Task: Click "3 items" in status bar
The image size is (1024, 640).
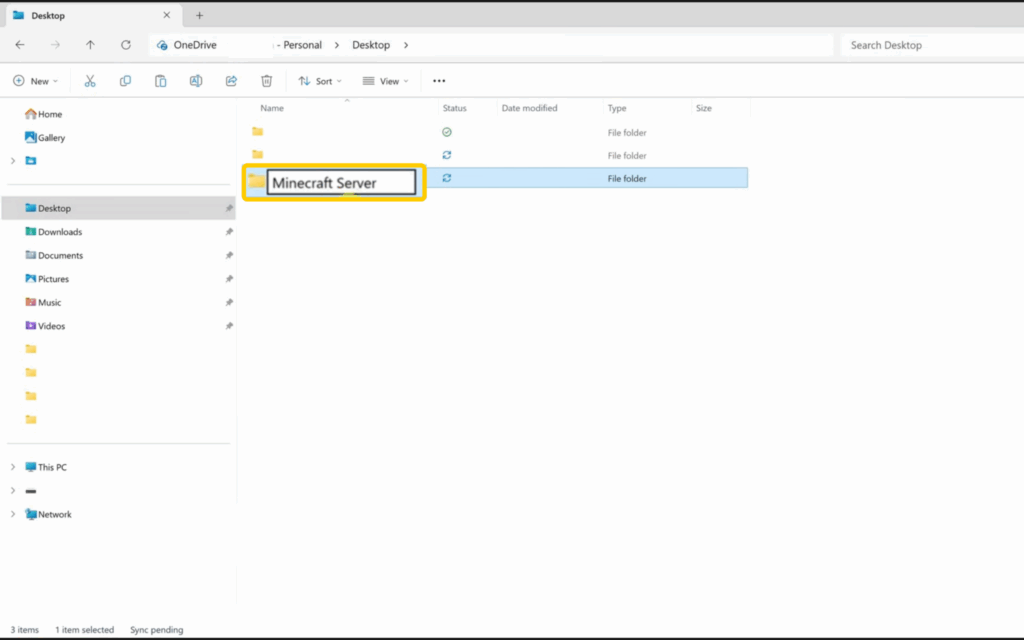Action: (24, 630)
